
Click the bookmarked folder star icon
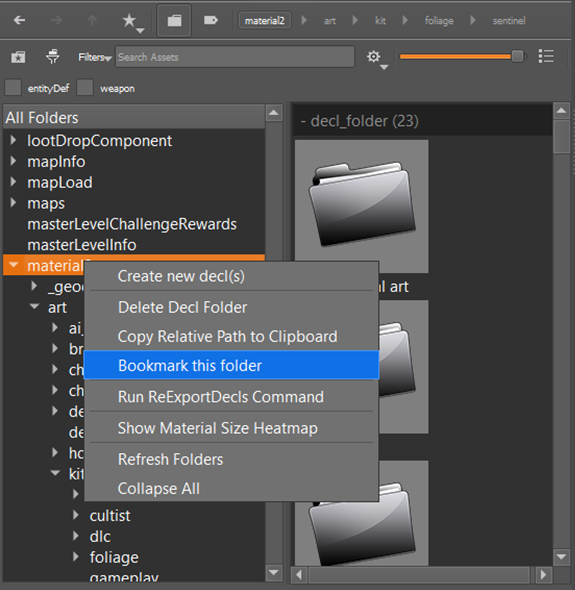[18, 57]
